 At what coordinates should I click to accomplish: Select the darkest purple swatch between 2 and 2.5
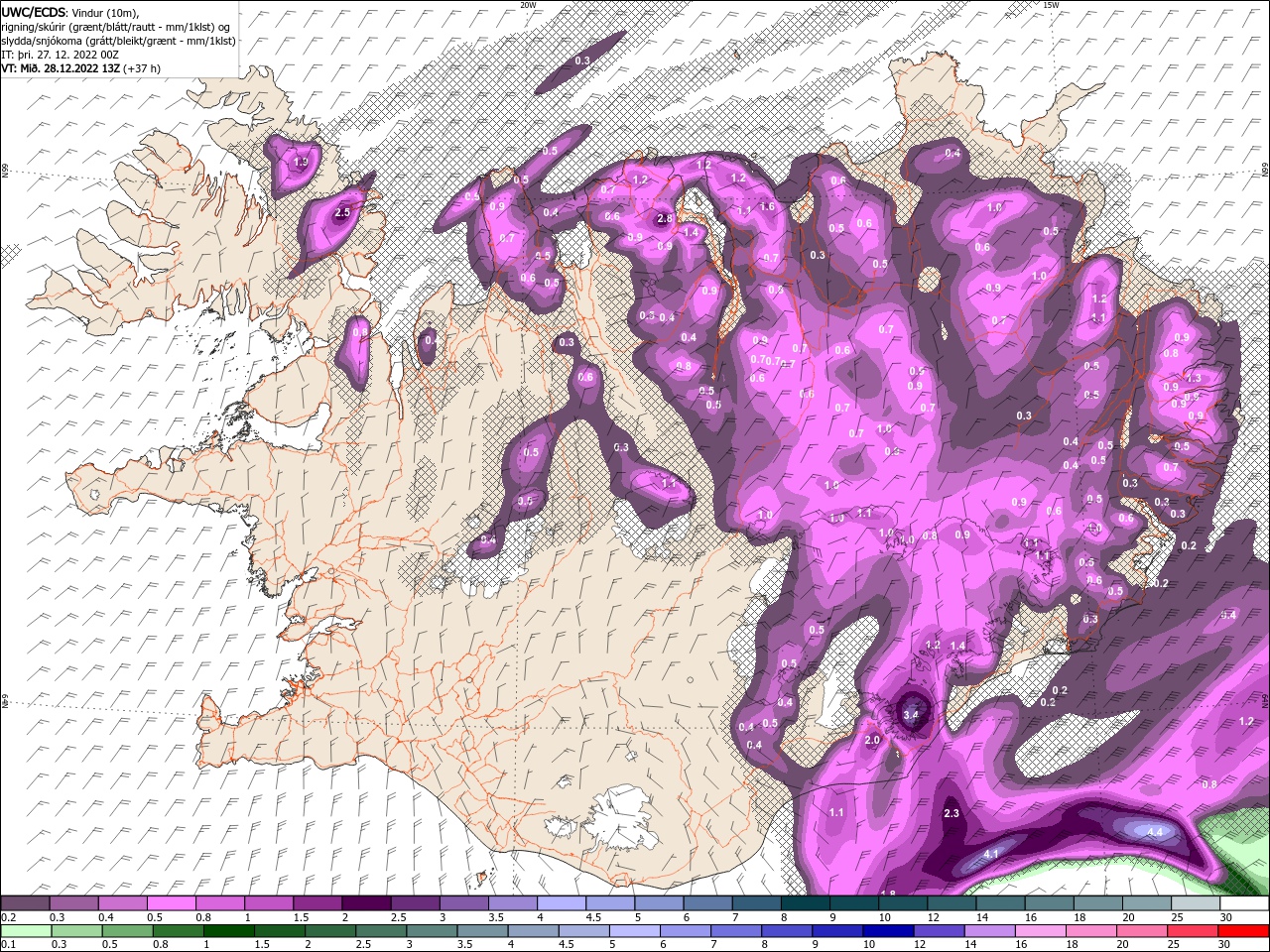coord(366,903)
